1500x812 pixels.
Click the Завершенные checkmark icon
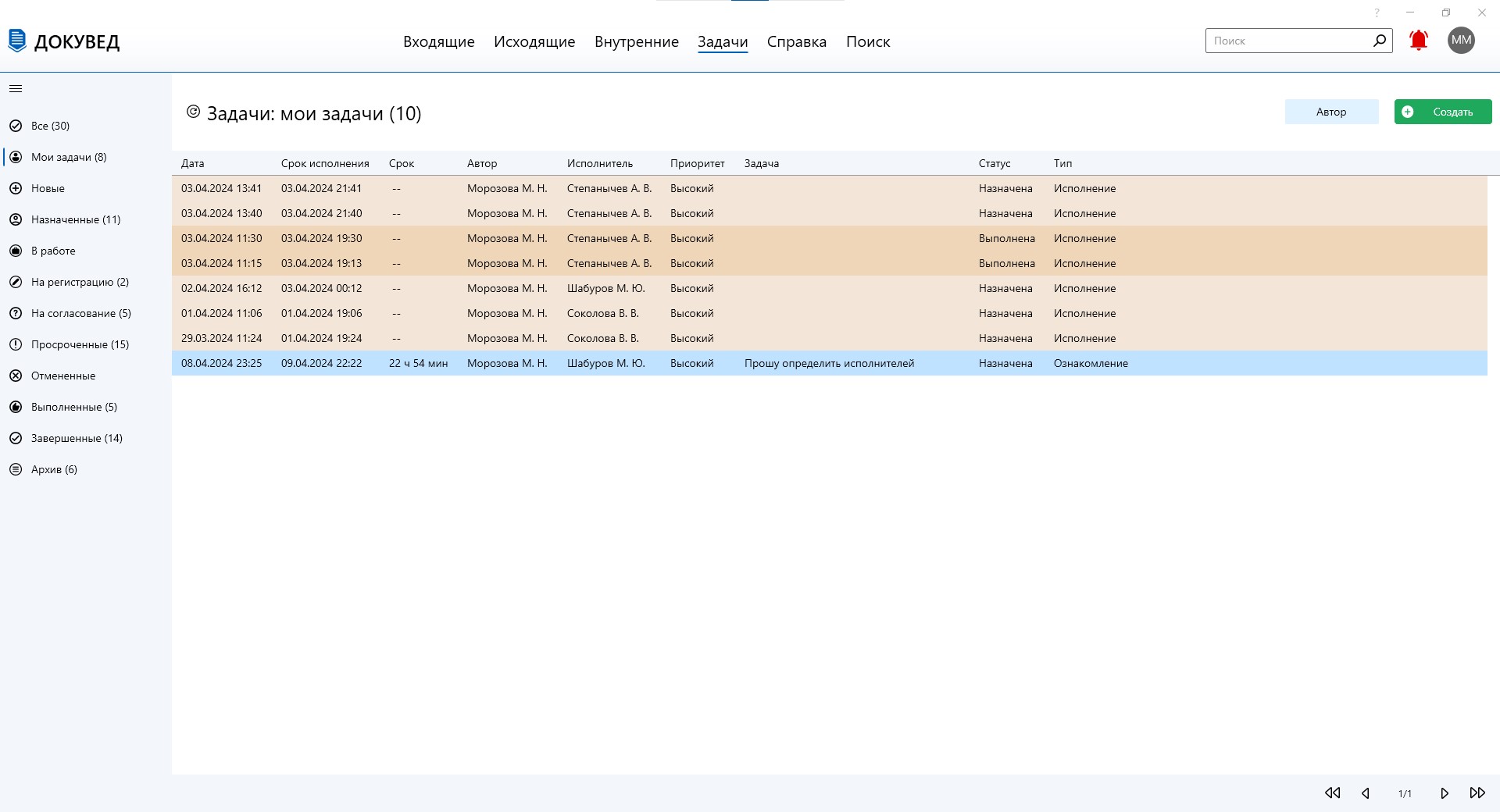click(16, 438)
